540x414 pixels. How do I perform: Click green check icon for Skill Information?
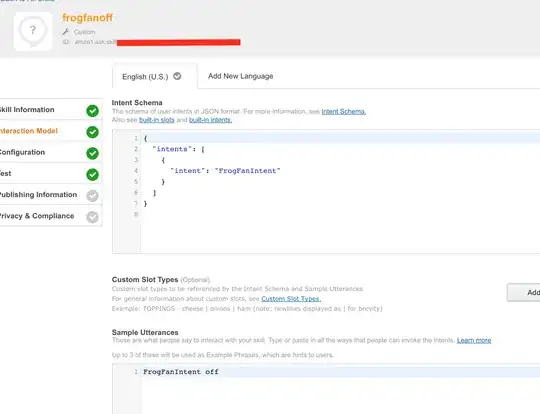92,111
